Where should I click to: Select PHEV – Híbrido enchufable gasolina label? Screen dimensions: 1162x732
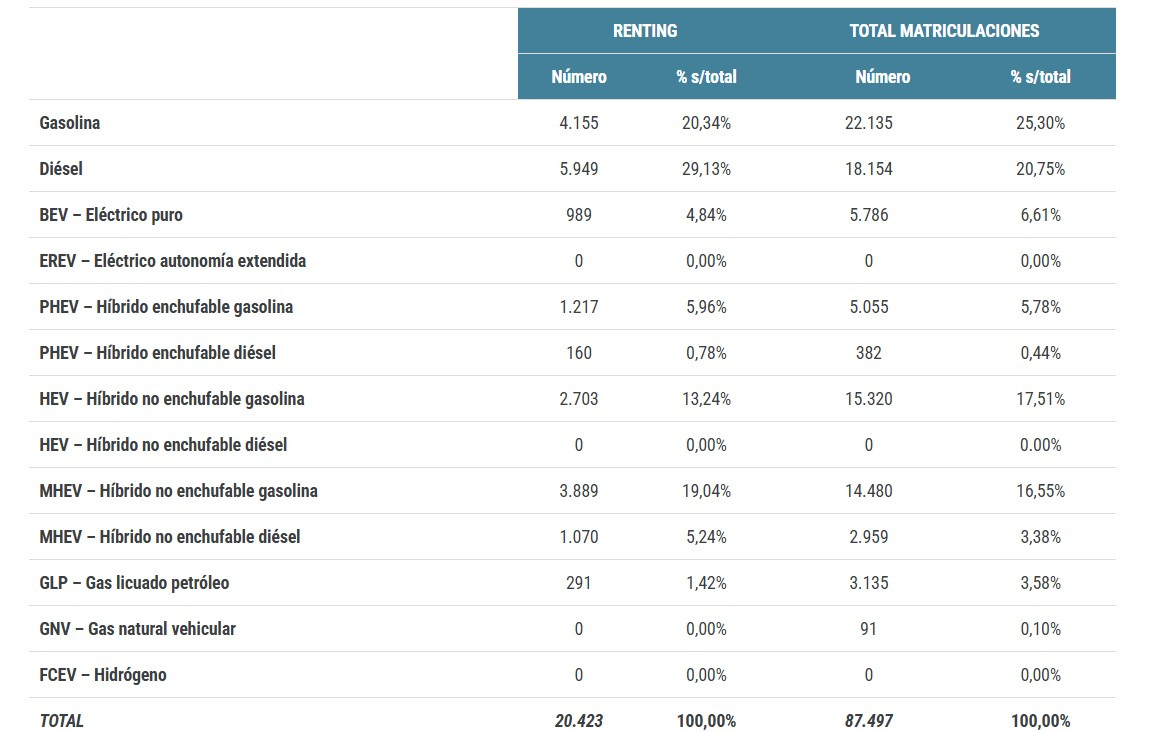166,307
